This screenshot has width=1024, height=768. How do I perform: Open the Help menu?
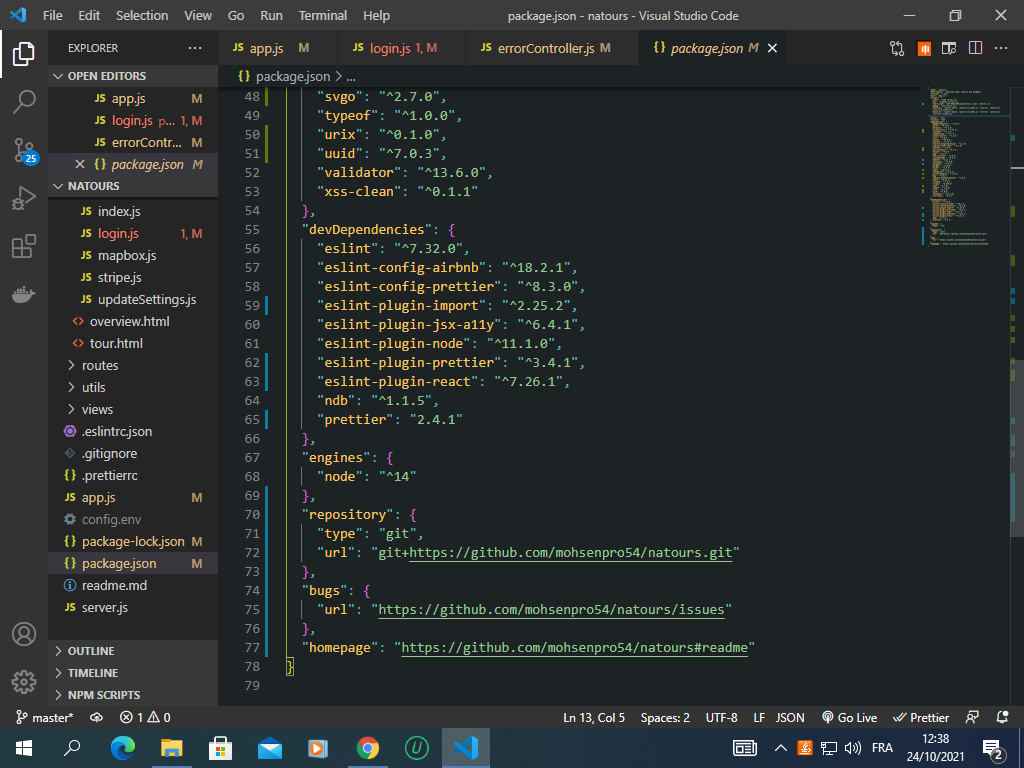tap(376, 15)
